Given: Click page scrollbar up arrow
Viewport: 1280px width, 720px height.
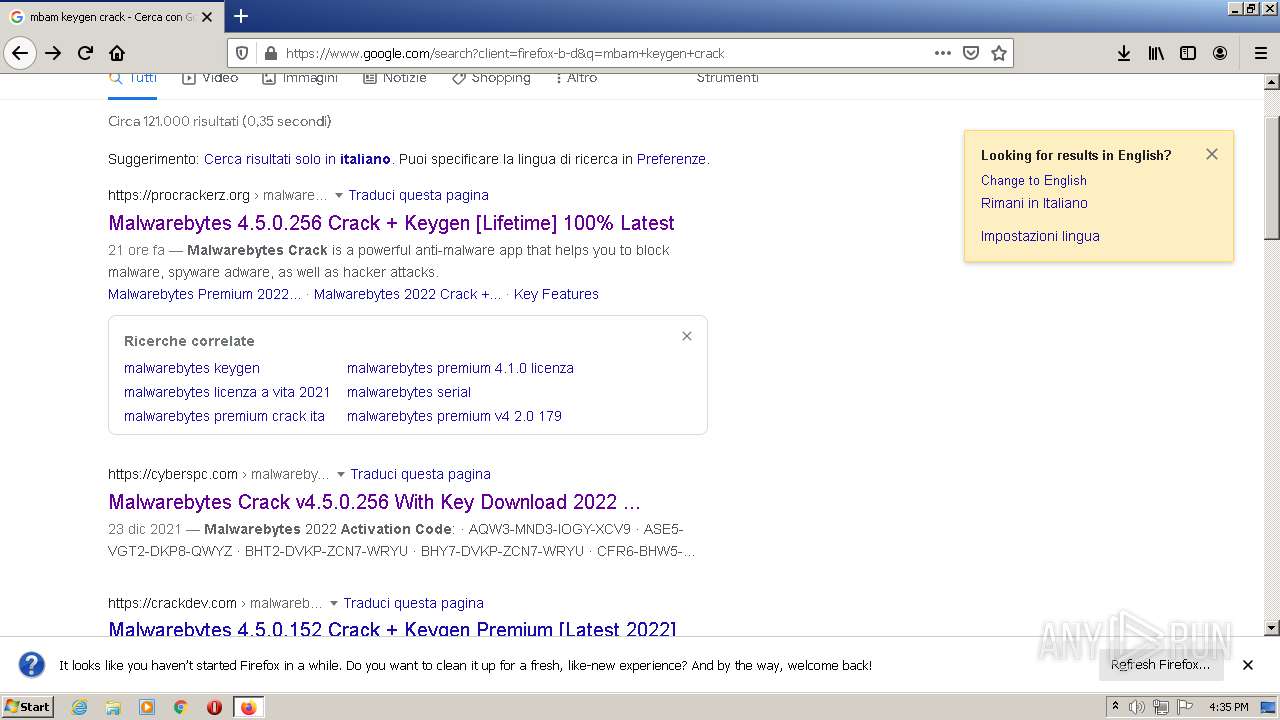Looking at the screenshot, I should point(1271,82).
